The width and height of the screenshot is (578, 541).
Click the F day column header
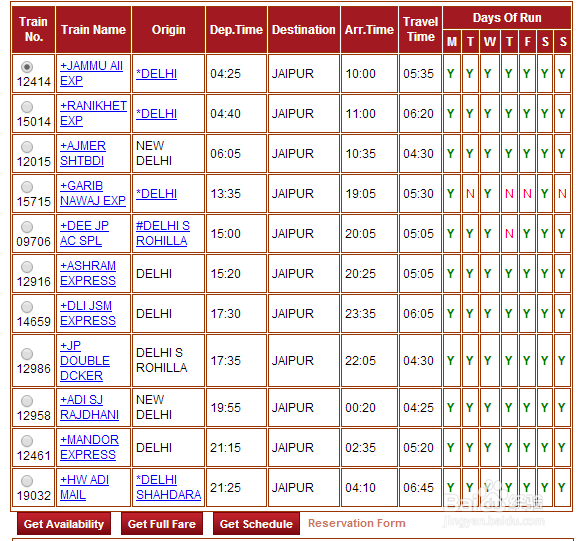pyautogui.click(x=527, y=42)
